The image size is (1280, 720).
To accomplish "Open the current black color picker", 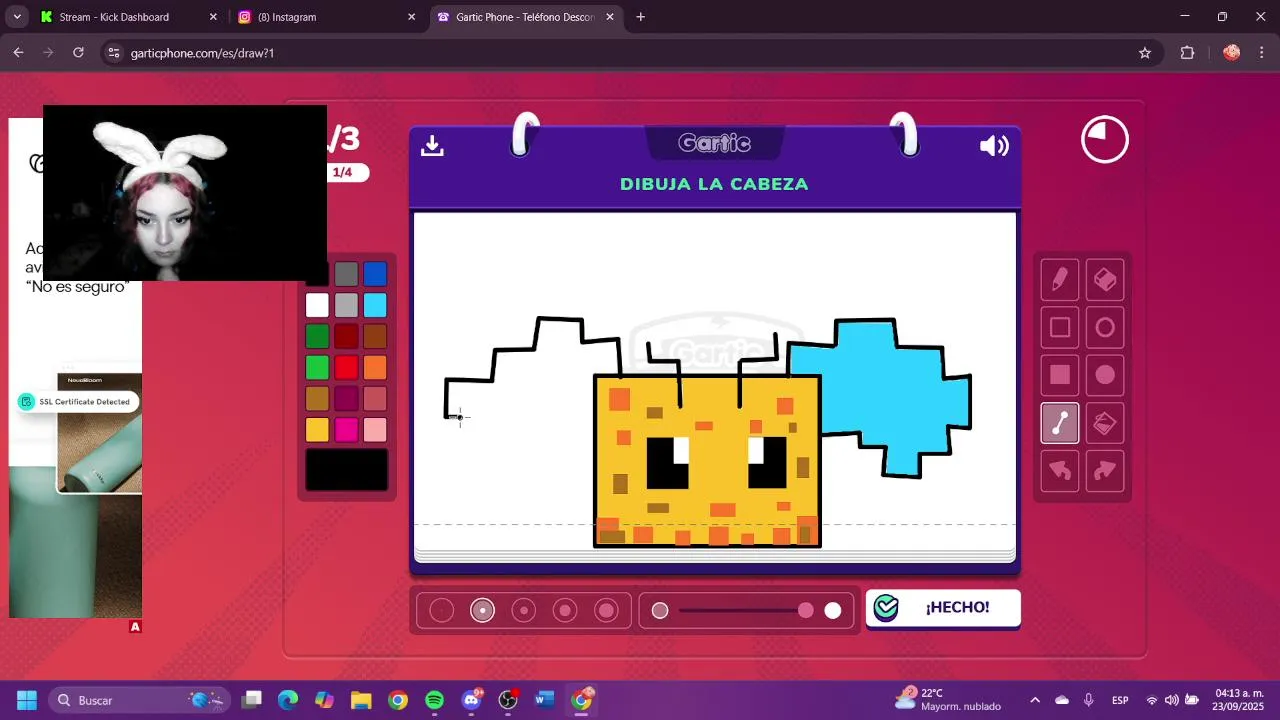I will point(346,470).
